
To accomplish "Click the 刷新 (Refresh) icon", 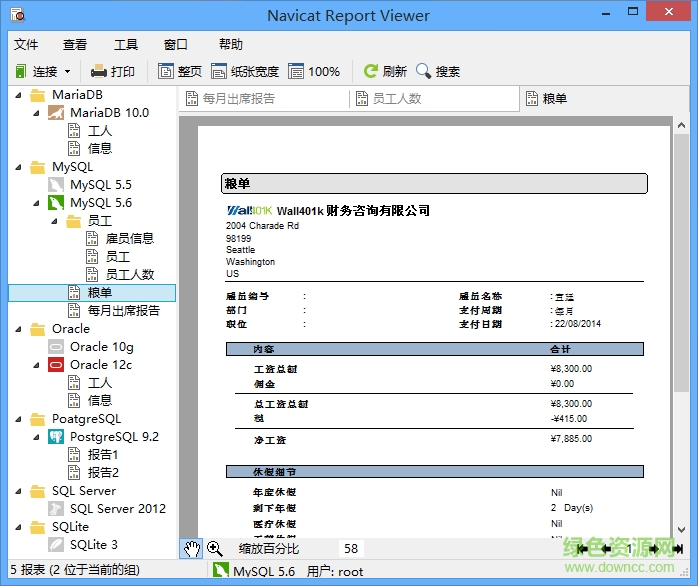I will [371, 71].
